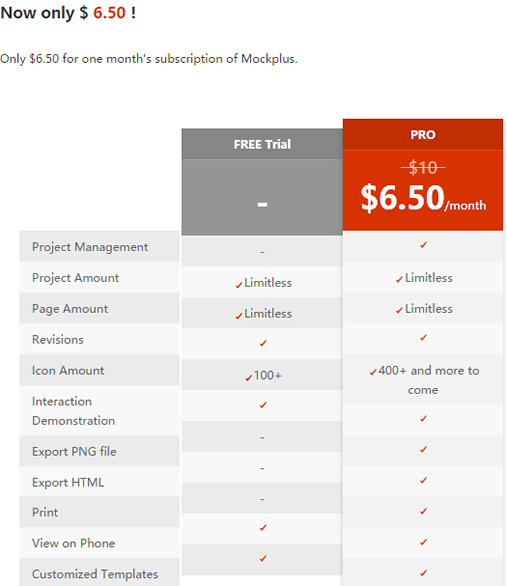Click the Interaction Demonstration row label
The image size is (507, 586).
[73, 411]
